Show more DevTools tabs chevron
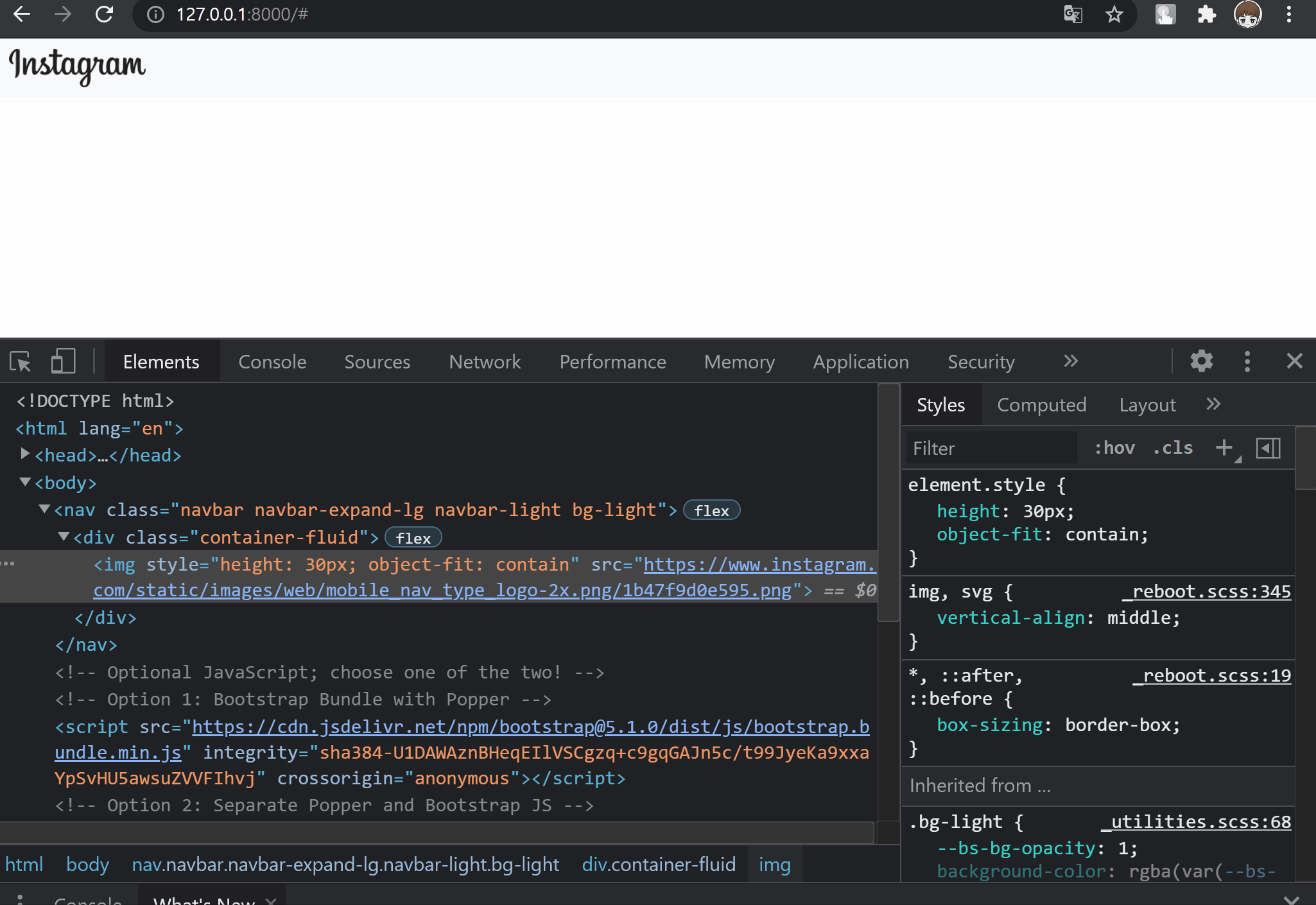Screen dimensions: 1316x905 (x=1070, y=361)
